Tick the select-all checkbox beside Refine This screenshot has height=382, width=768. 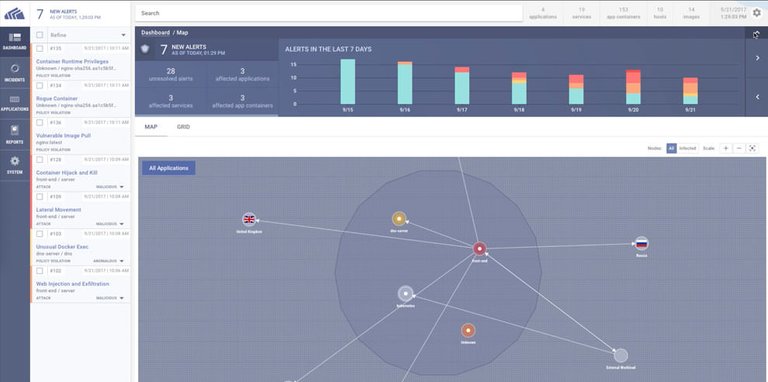tap(40, 35)
